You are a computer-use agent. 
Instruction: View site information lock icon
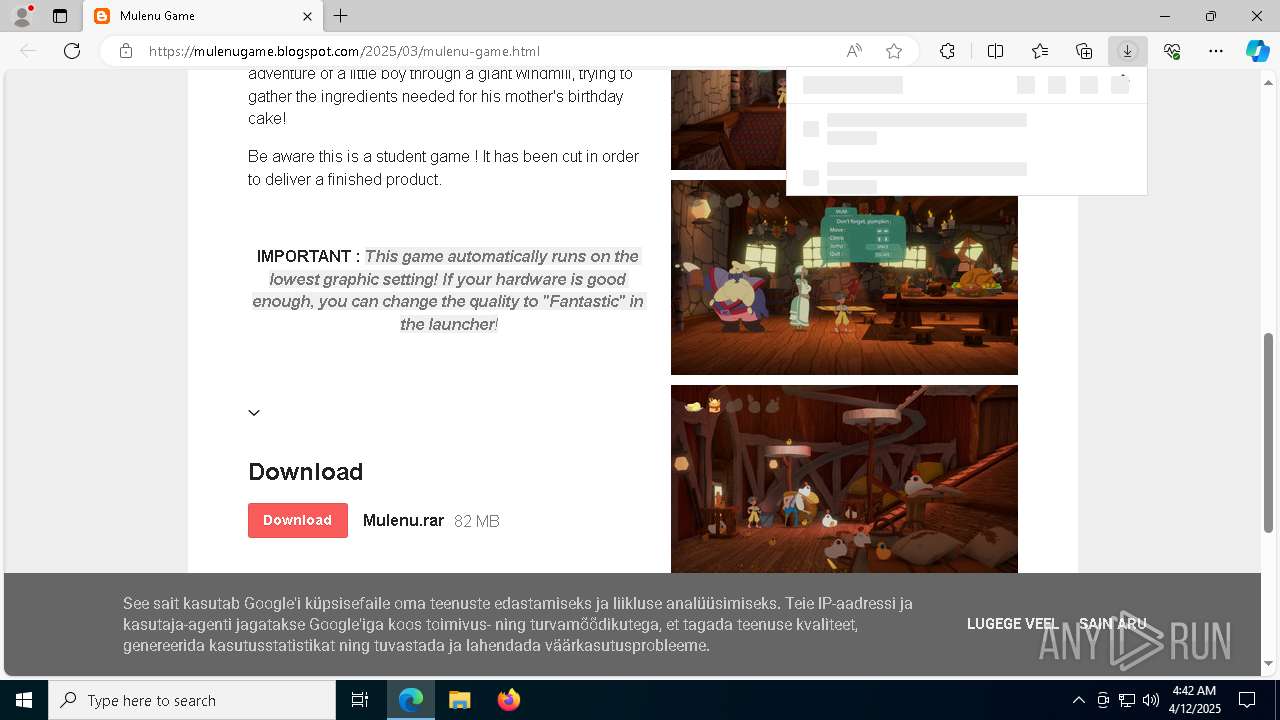pyautogui.click(x=126, y=51)
